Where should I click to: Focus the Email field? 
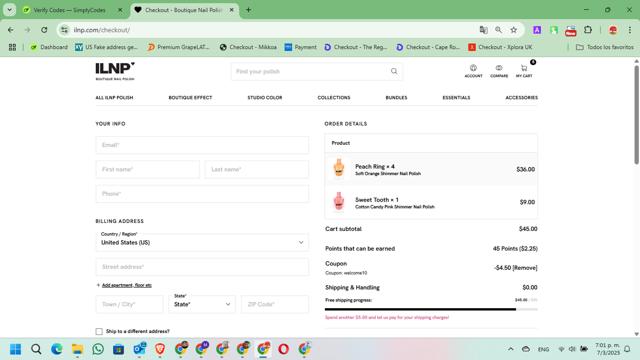[202, 145]
